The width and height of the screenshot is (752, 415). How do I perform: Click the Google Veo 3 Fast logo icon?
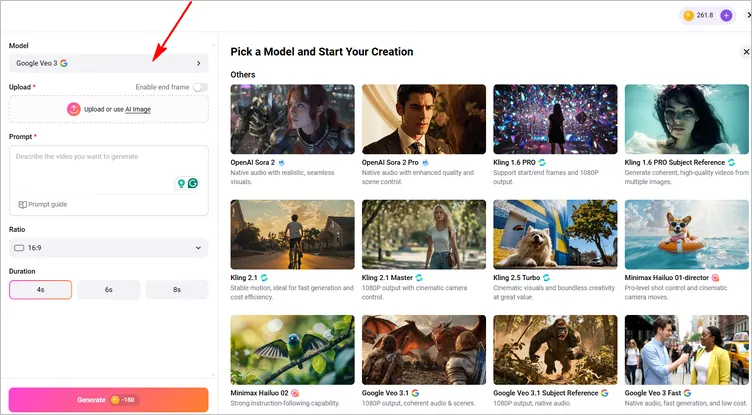pyautogui.click(x=687, y=393)
